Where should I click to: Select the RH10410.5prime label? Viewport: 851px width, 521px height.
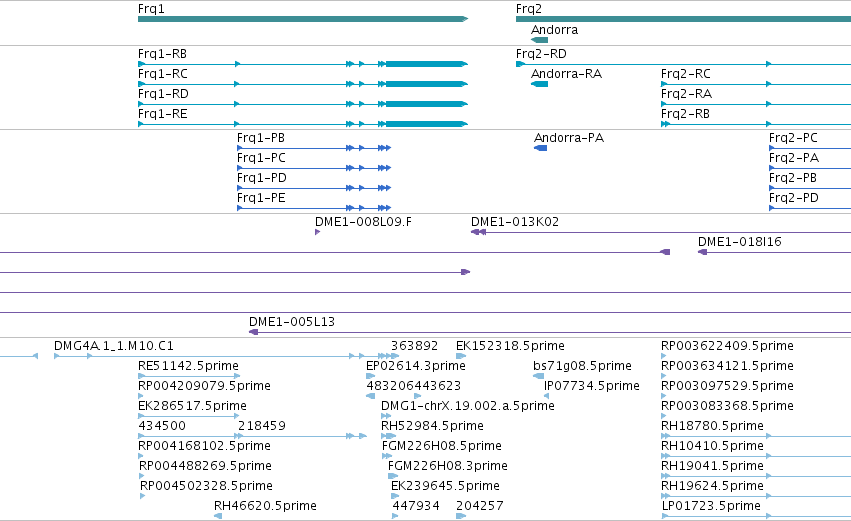[712, 446]
